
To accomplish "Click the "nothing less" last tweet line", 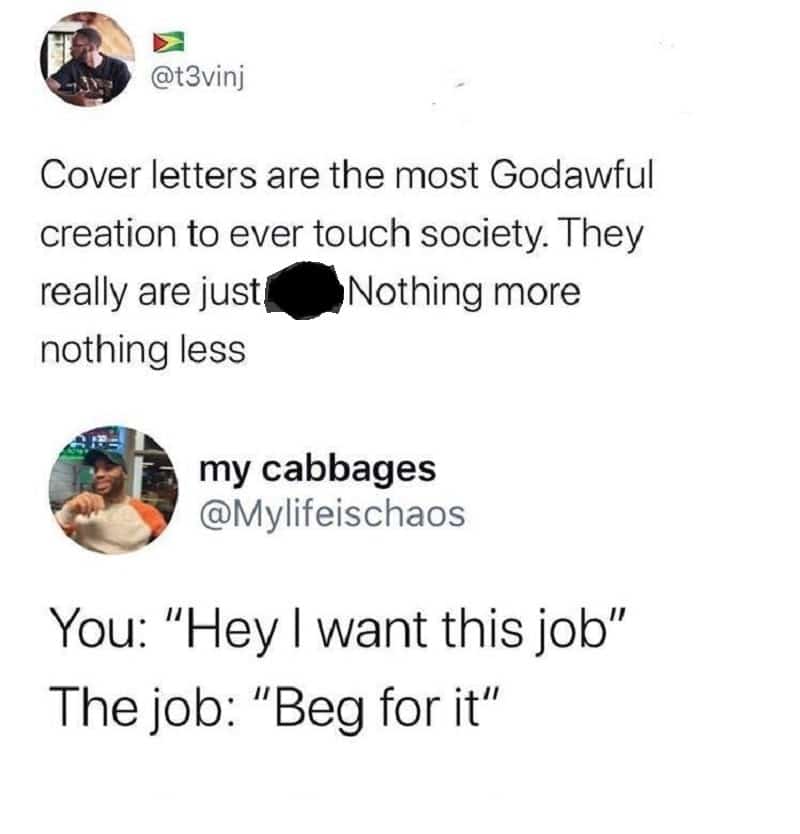I will [143, 350].
